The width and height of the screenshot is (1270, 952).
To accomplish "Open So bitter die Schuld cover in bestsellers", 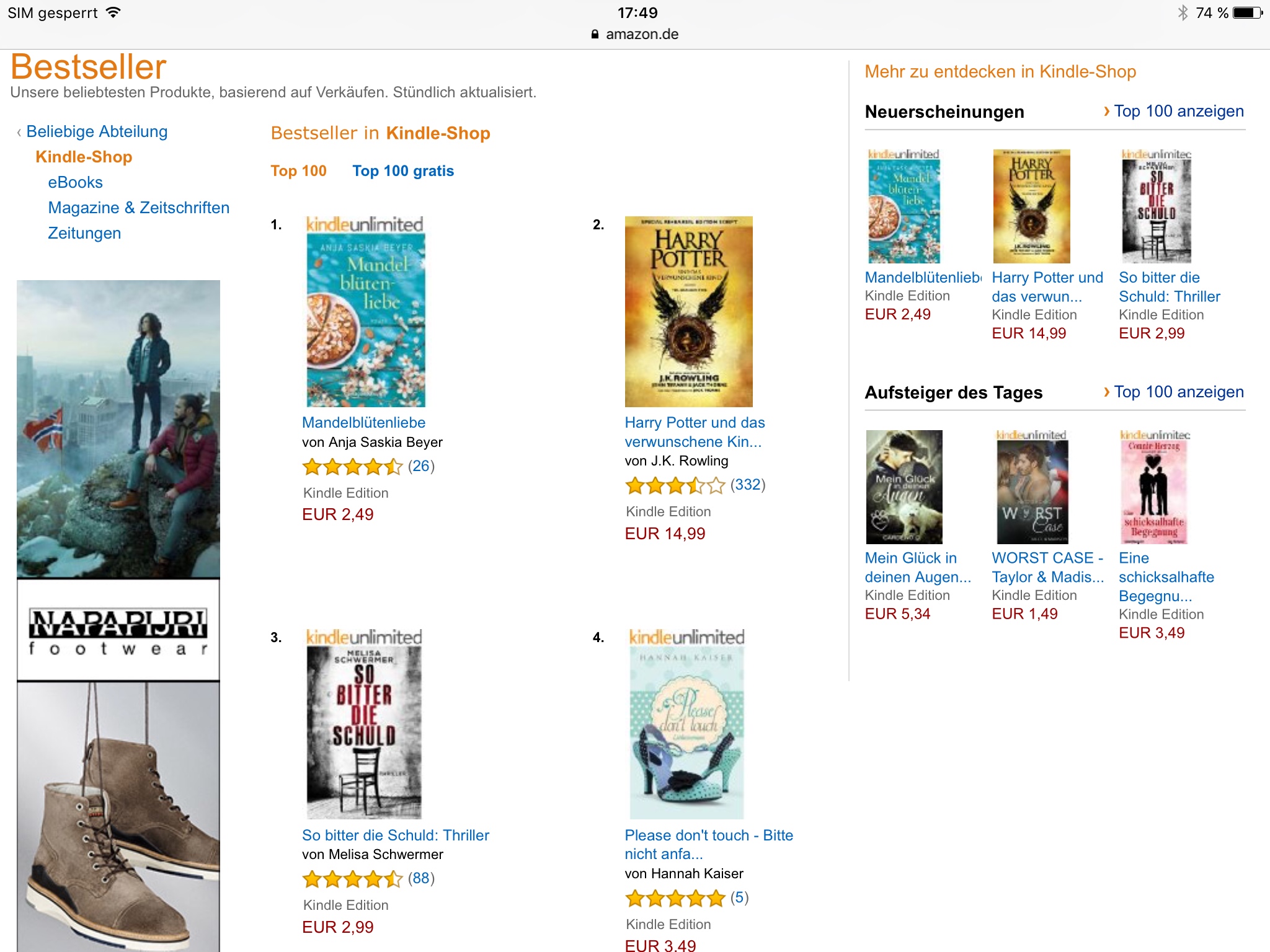I will (365, 724).
